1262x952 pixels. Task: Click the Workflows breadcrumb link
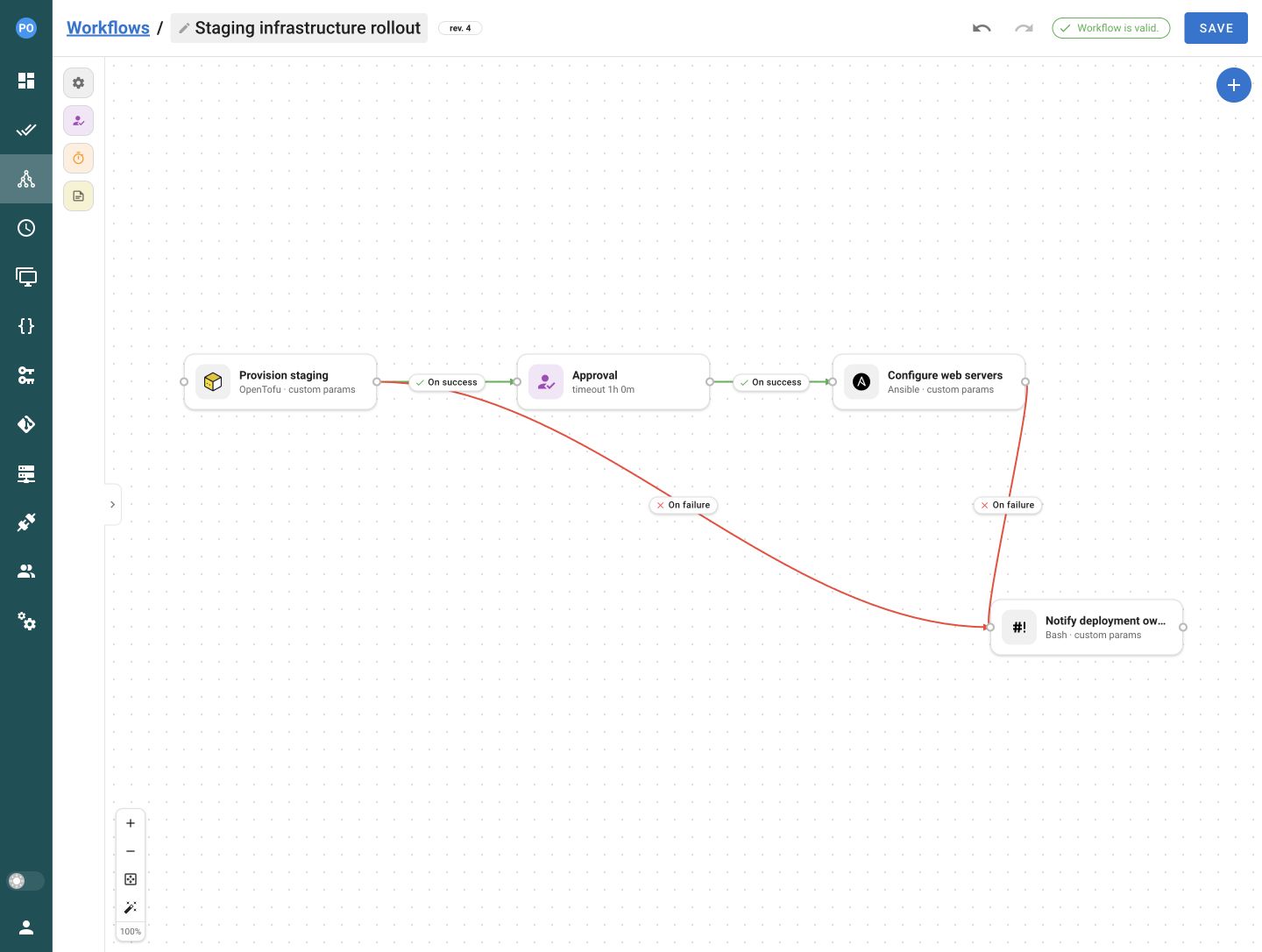tap(108, 28)
